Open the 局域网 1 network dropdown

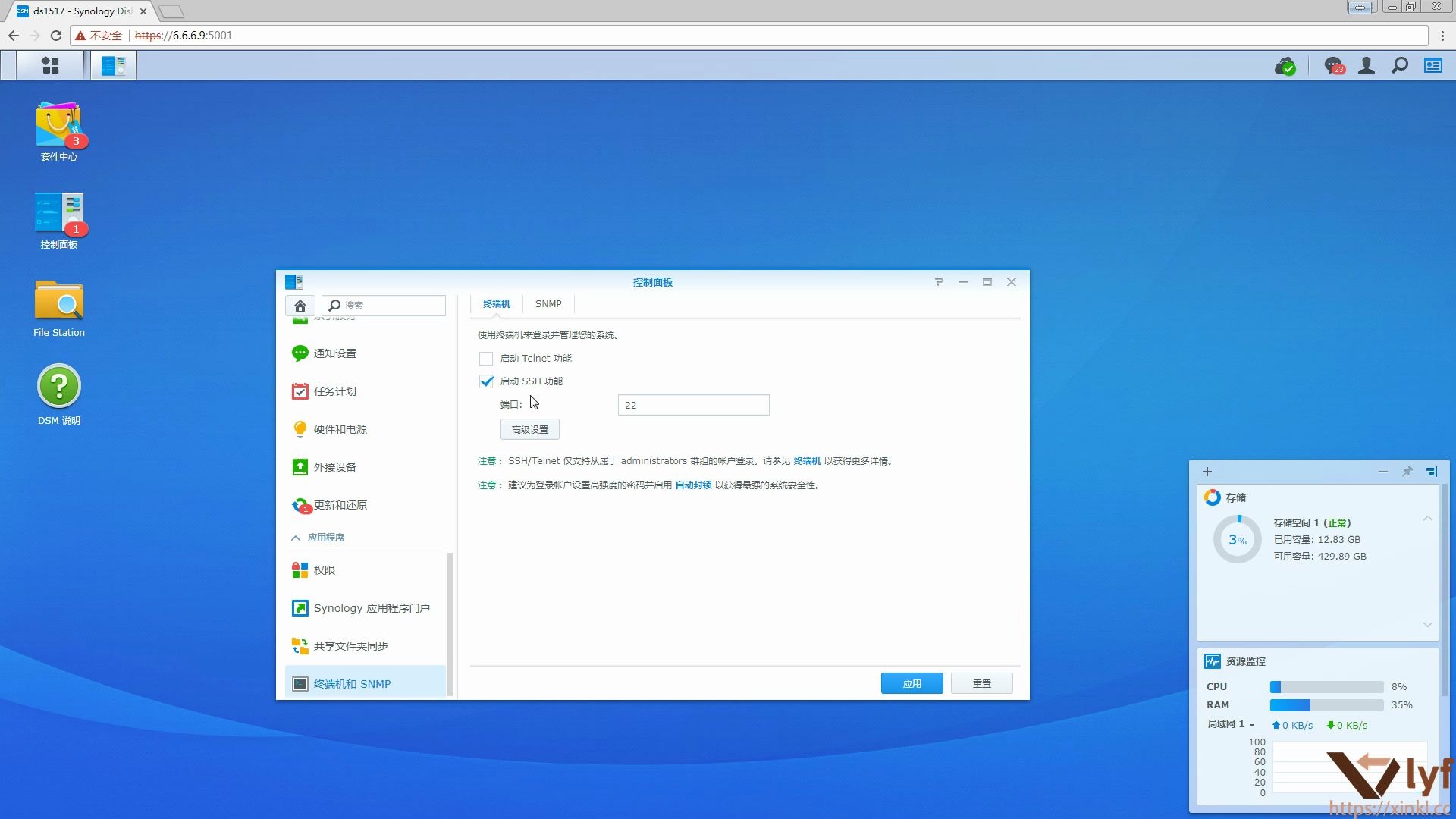(x=1230, y=725)
